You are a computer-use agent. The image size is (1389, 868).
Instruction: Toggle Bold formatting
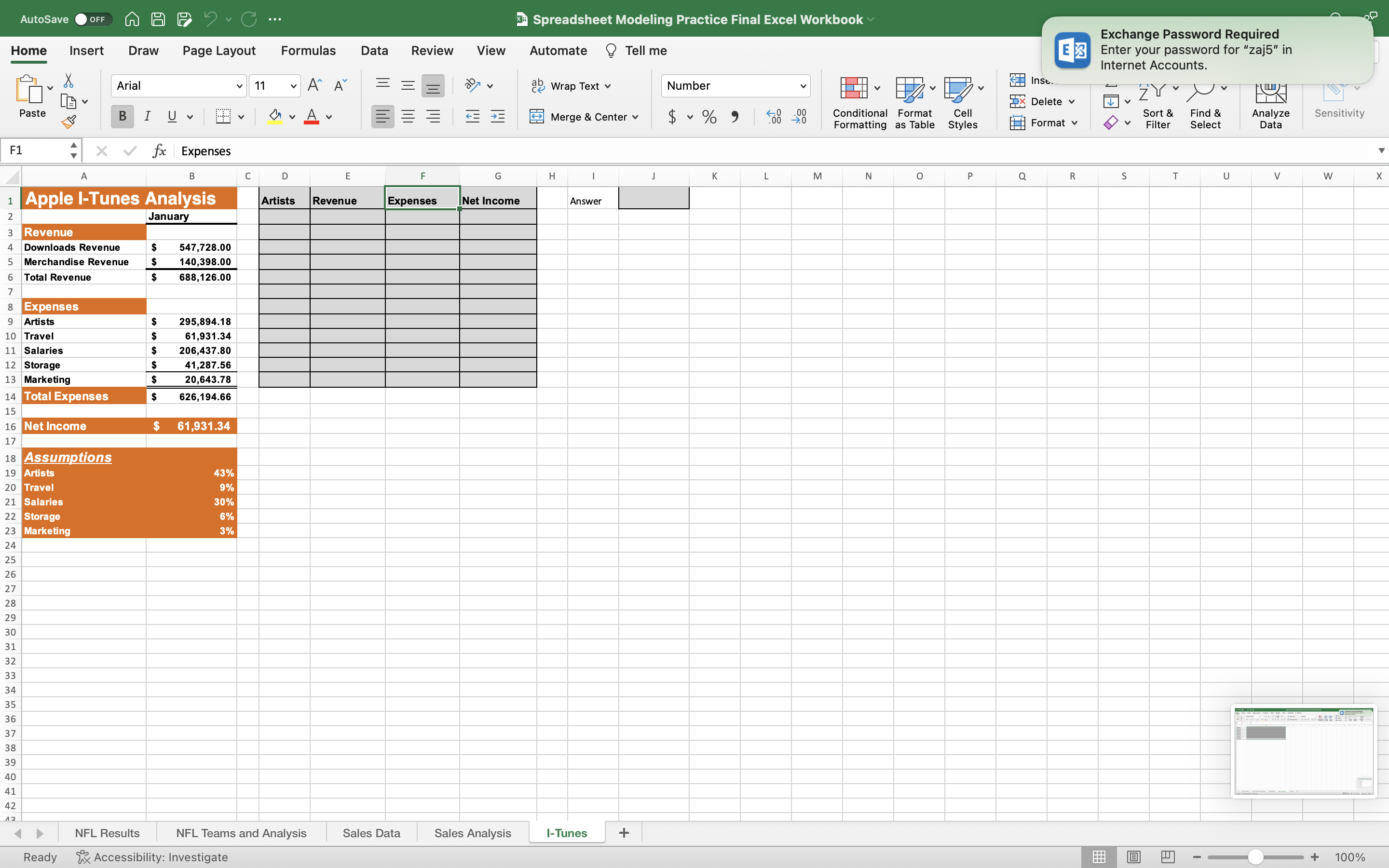pos(122,117)
